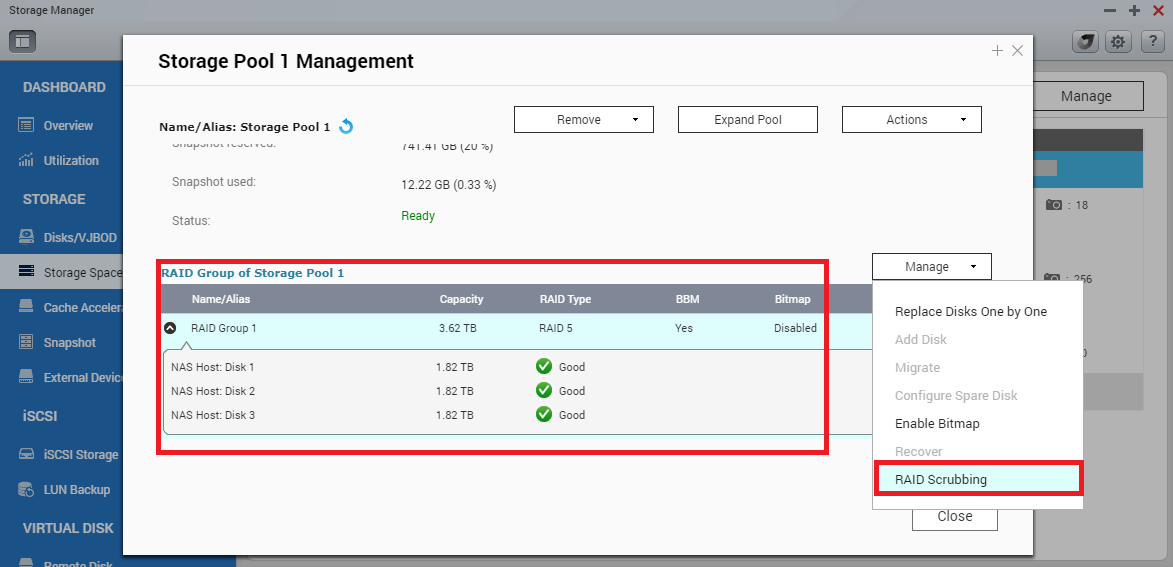Maximize the Storage Manager window
Viewport: 1173px width, 567px height.
pos(1134,10)
